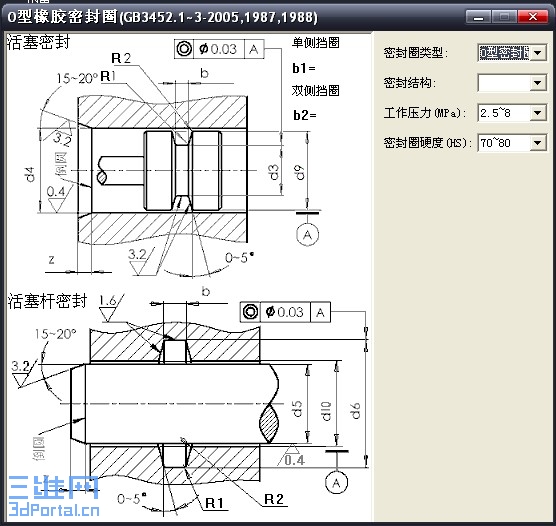Click the d6 dimension label in rod diagram
The image size is (556, 526).
click(x=355, y=411)
